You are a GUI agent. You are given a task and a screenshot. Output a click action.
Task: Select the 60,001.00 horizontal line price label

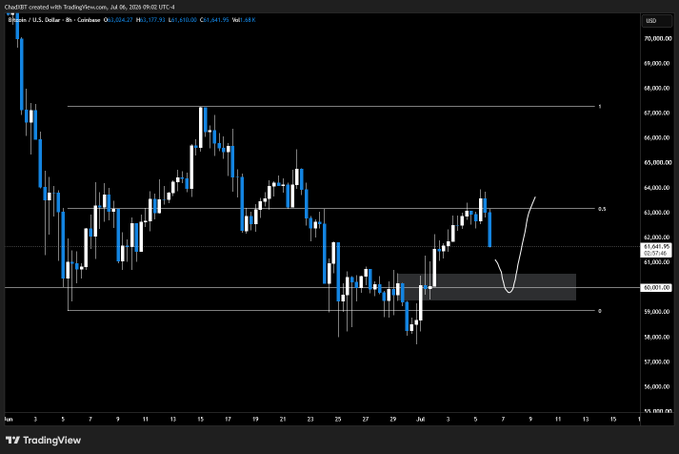657,288
